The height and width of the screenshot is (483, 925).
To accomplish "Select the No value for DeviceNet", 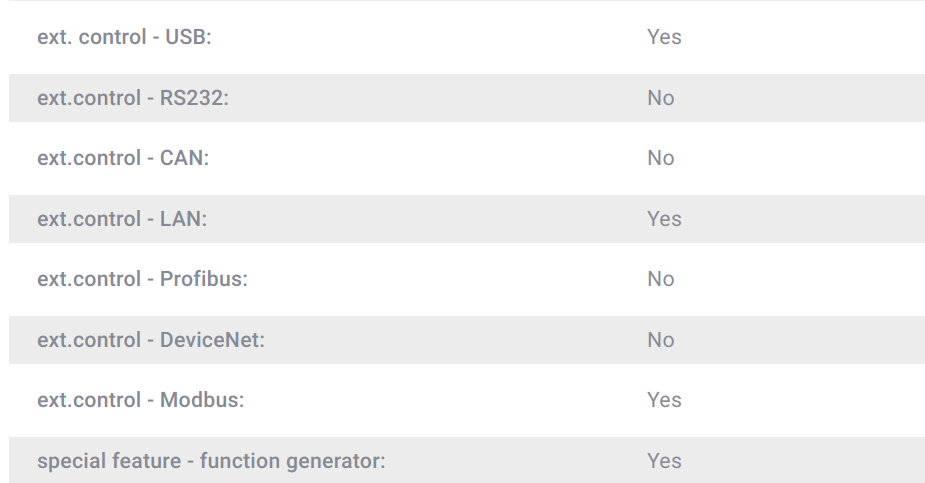I will coord(661,340).
